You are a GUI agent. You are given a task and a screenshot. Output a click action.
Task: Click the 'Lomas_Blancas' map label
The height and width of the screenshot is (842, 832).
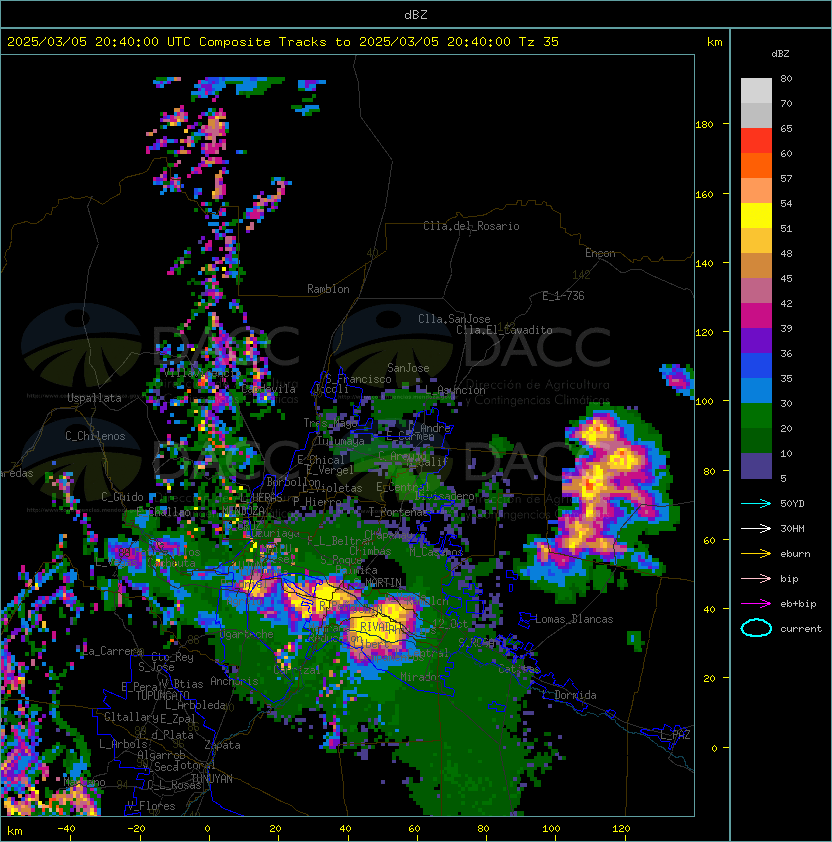[574, 619]
